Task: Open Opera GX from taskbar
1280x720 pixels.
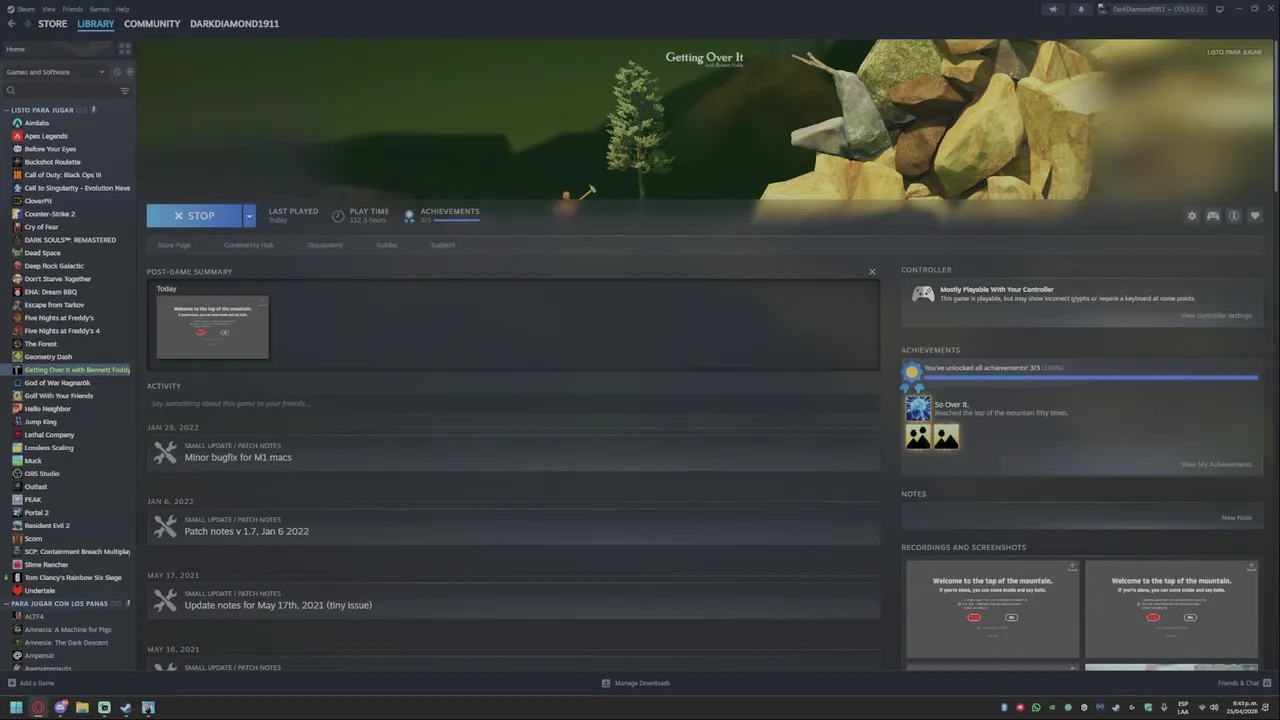Action: [38, 708]
